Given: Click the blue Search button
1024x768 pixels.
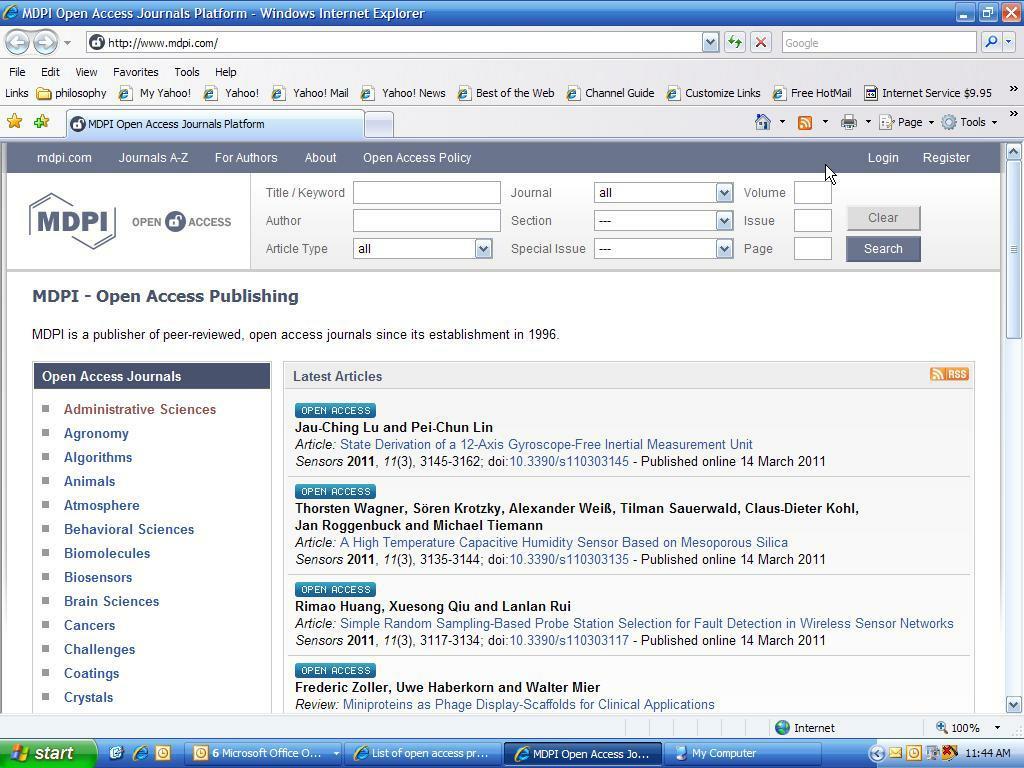Looking at the screenshot, I should pos(883,249).
